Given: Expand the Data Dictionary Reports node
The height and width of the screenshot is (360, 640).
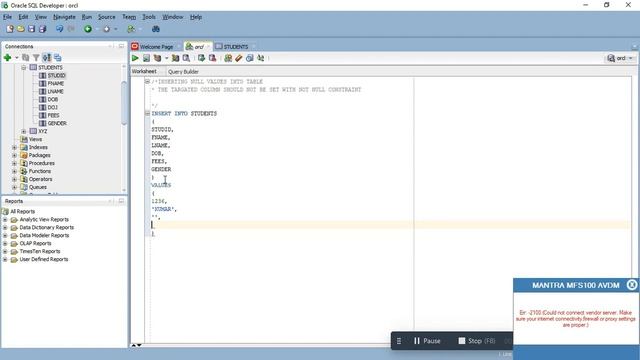Looking at the screenshot, I should (5, 227).
